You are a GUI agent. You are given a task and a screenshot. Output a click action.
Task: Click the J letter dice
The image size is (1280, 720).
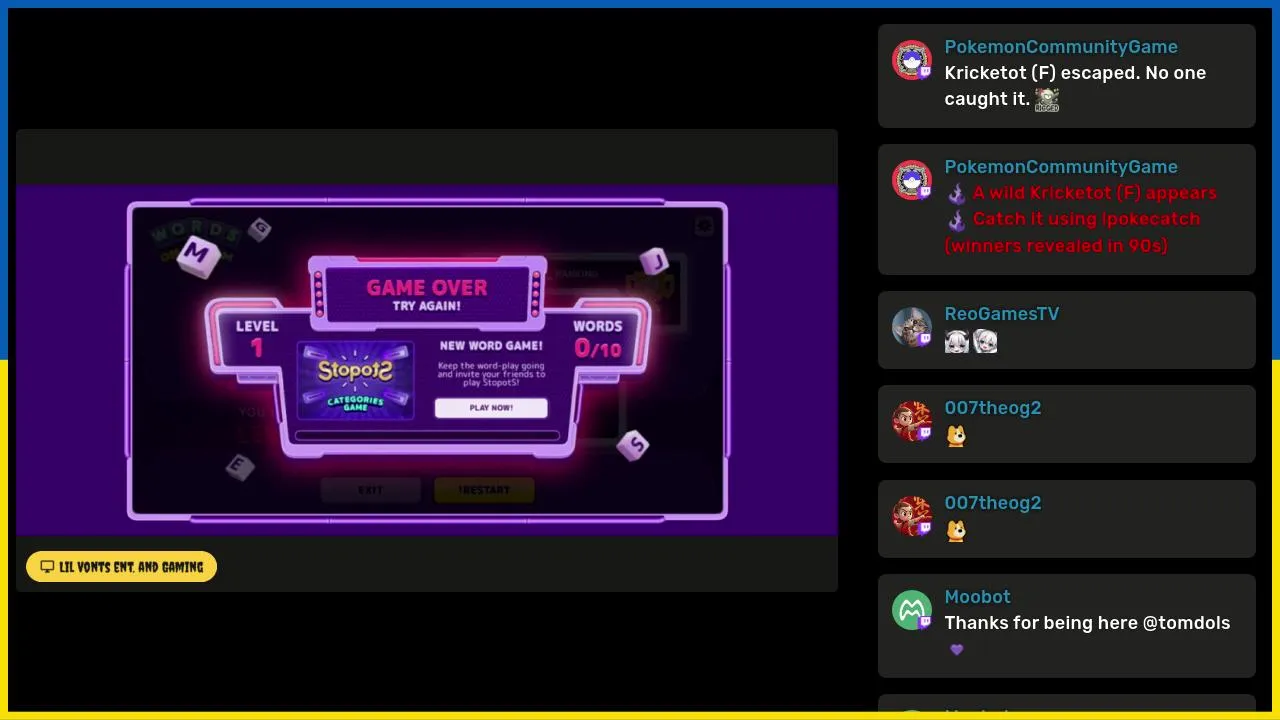pyautogui.click(x=654, y=262)
